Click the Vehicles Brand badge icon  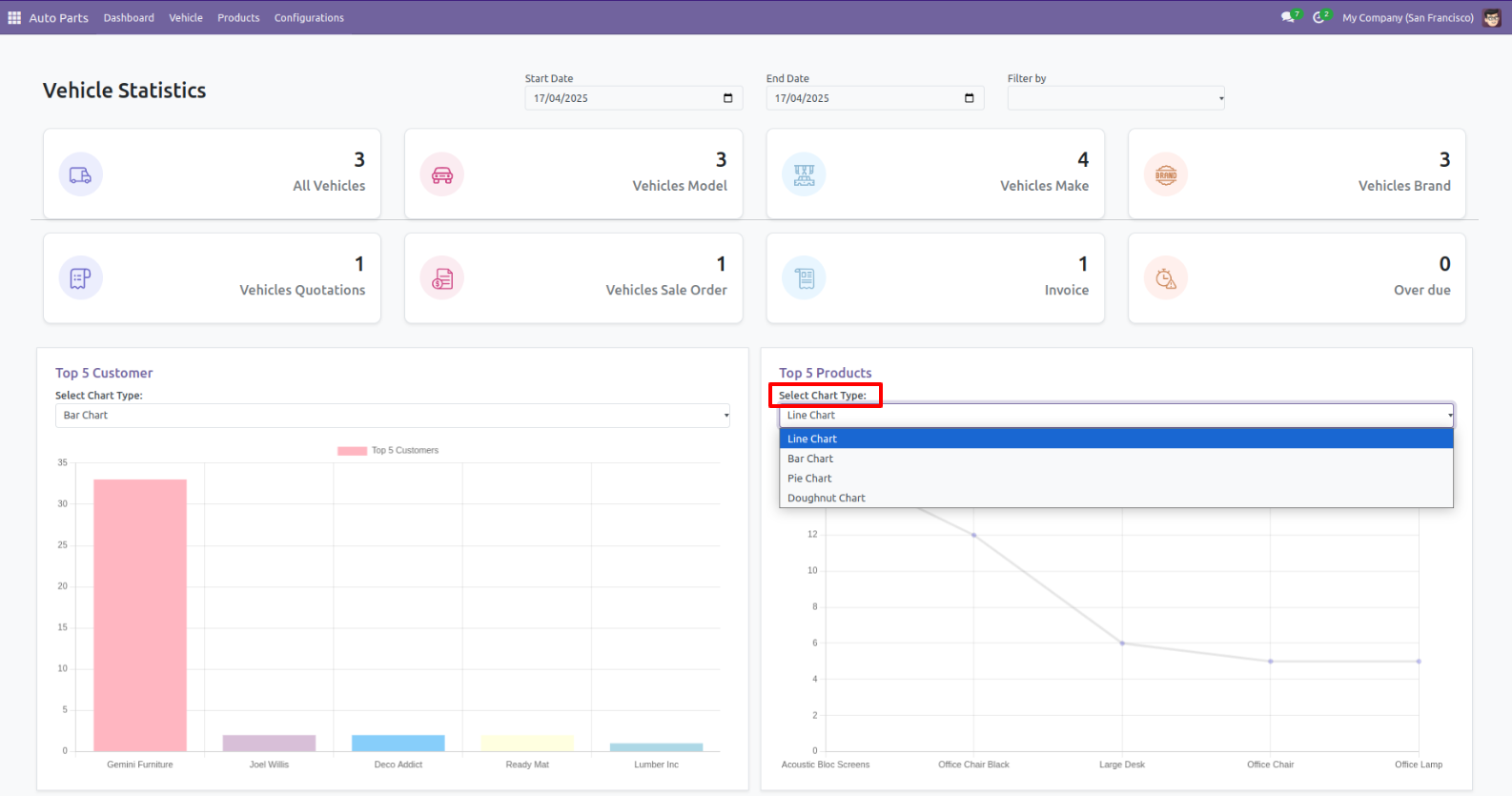(x=1165, y=174)
